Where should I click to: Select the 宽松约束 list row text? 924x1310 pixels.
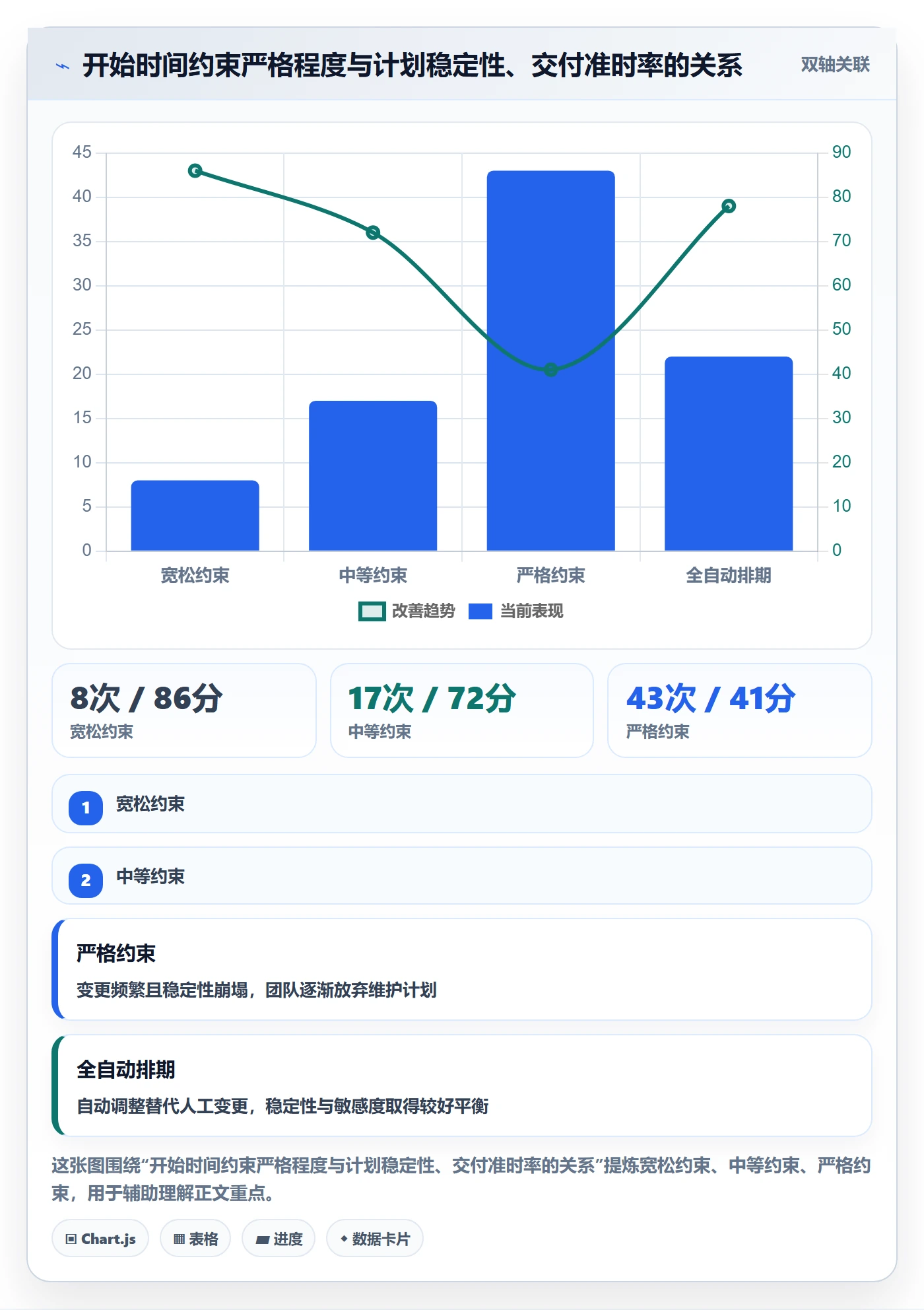pos(150,804)
